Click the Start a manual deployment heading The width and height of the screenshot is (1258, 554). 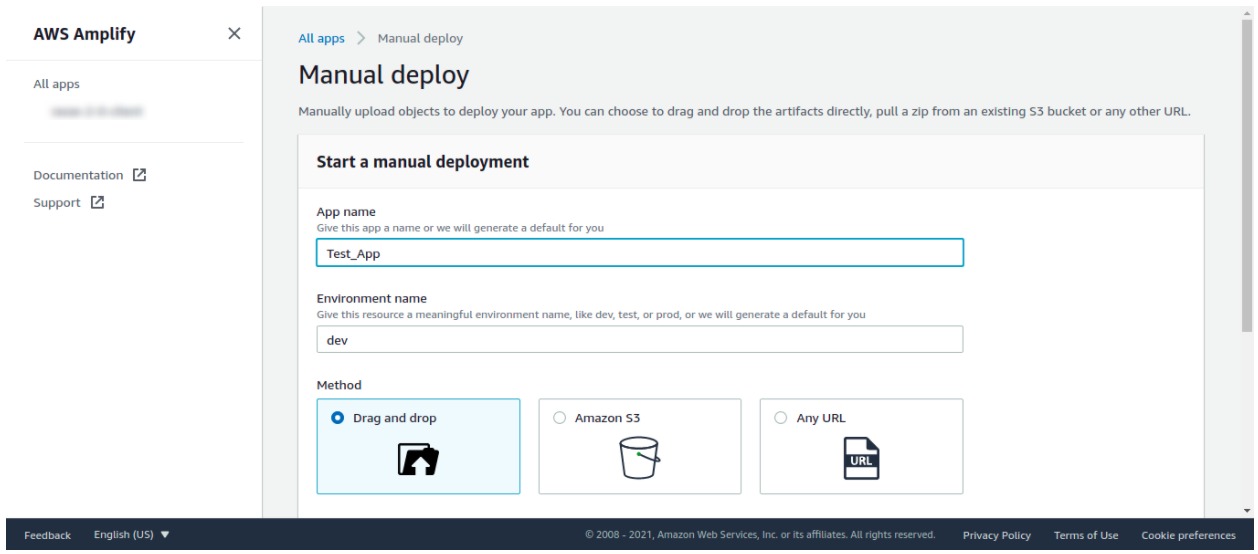pos(422,161)
